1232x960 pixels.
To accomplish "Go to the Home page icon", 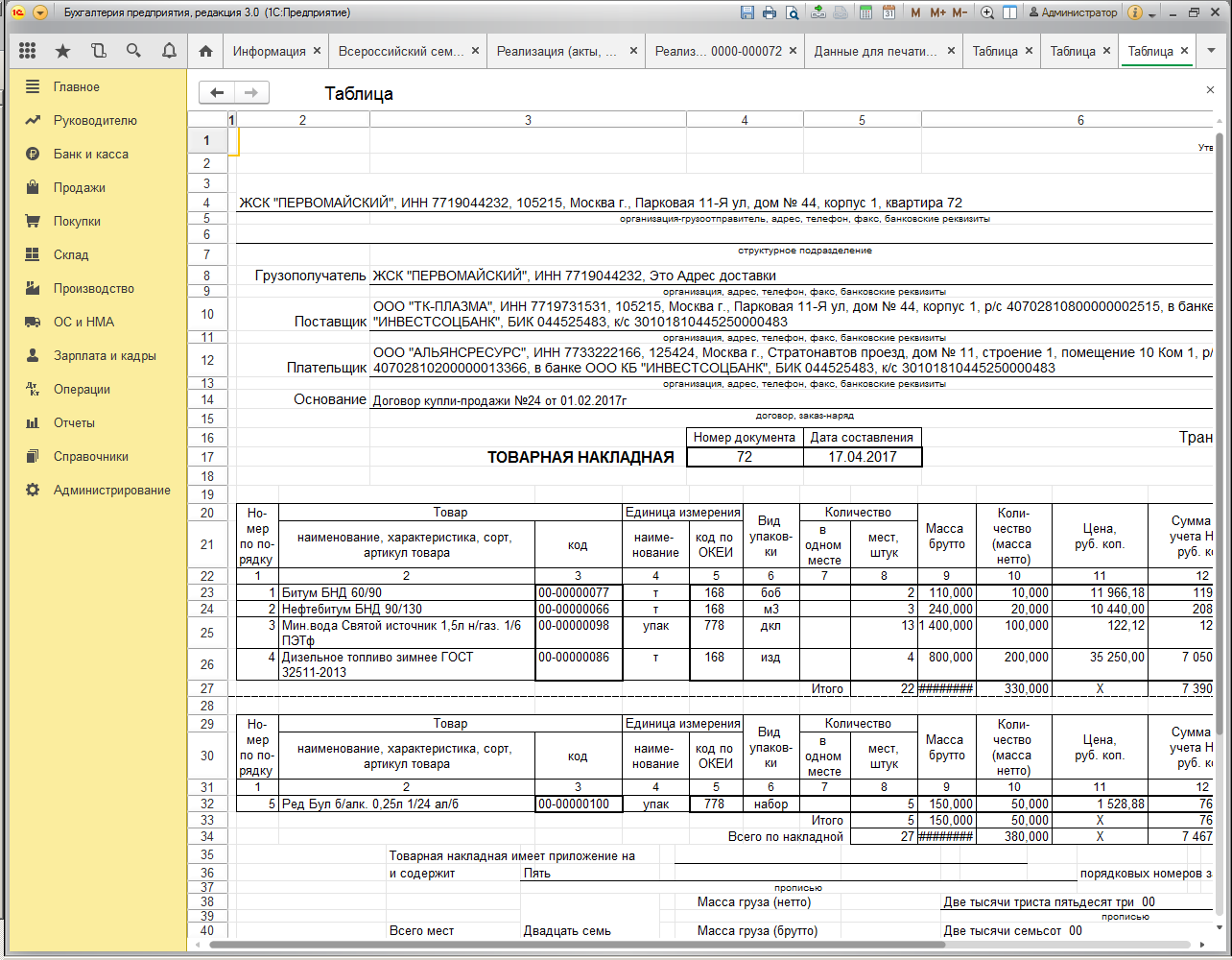I will 205,51.
